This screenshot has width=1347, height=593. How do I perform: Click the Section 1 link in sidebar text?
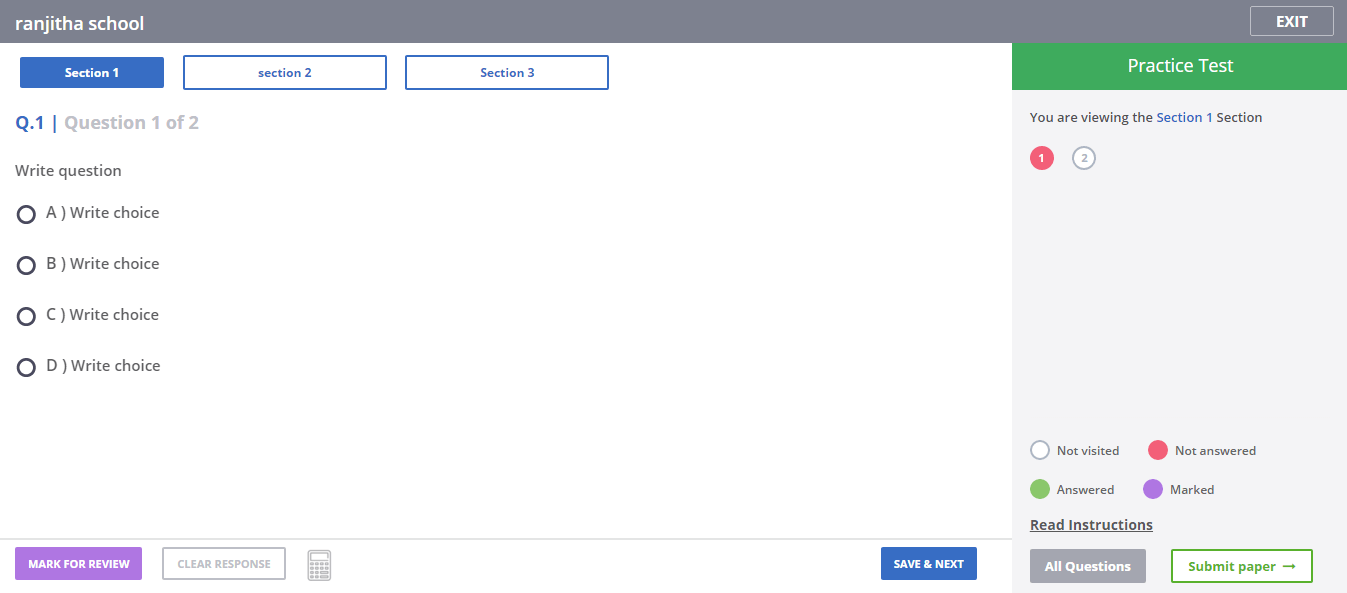(1184, 117)
